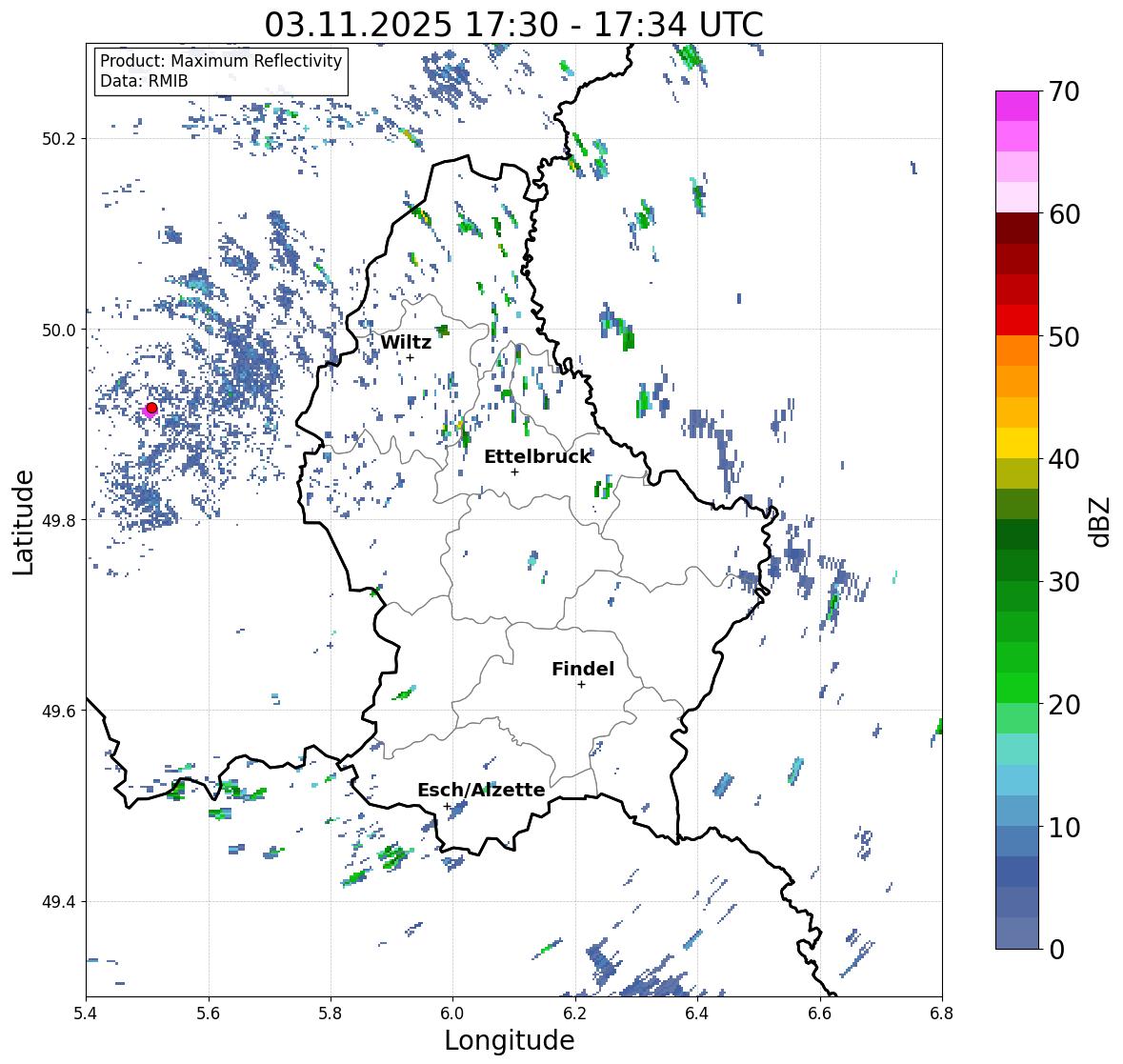
Task: Click the plot title with date and time
Action: (513, 25)
